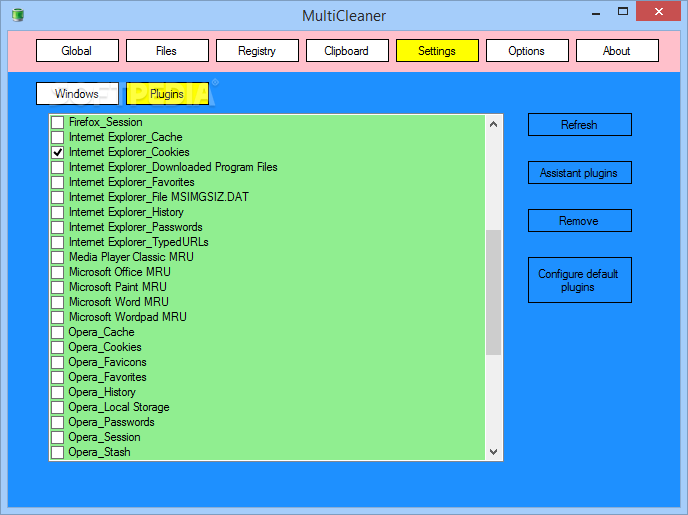Tick Internet Explorer_TypedURLs checkbox
688x515 pixels.
click(57, 242)
